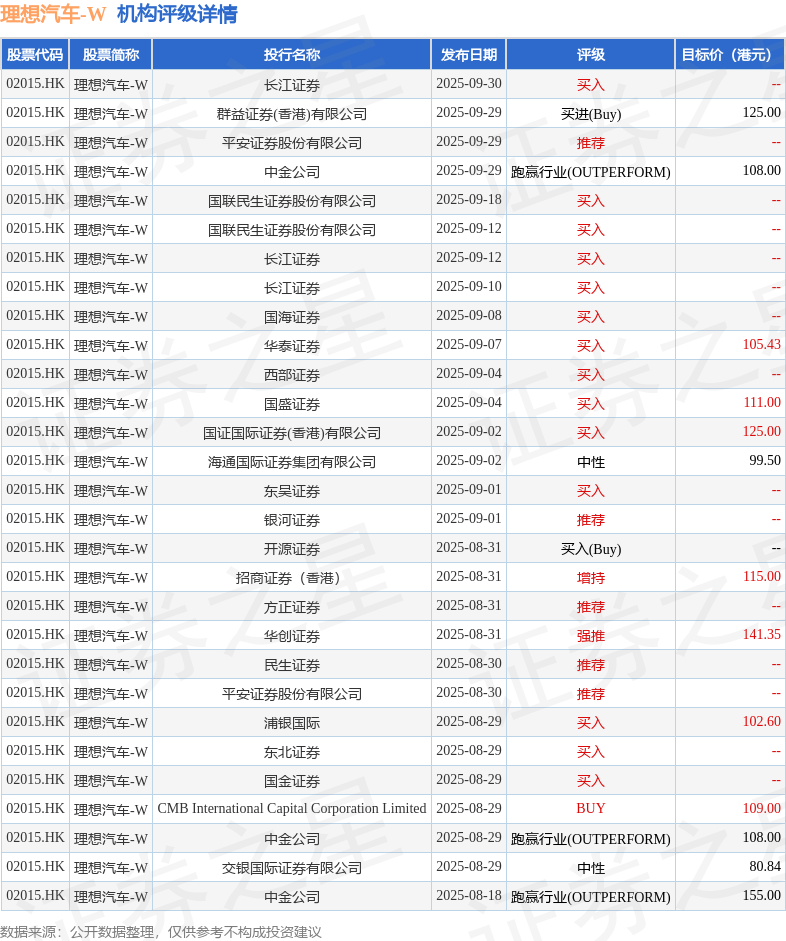The width and height of the screenshot is (786, 941).
Task: Click target price 111.00
Action: pos(730,403)
